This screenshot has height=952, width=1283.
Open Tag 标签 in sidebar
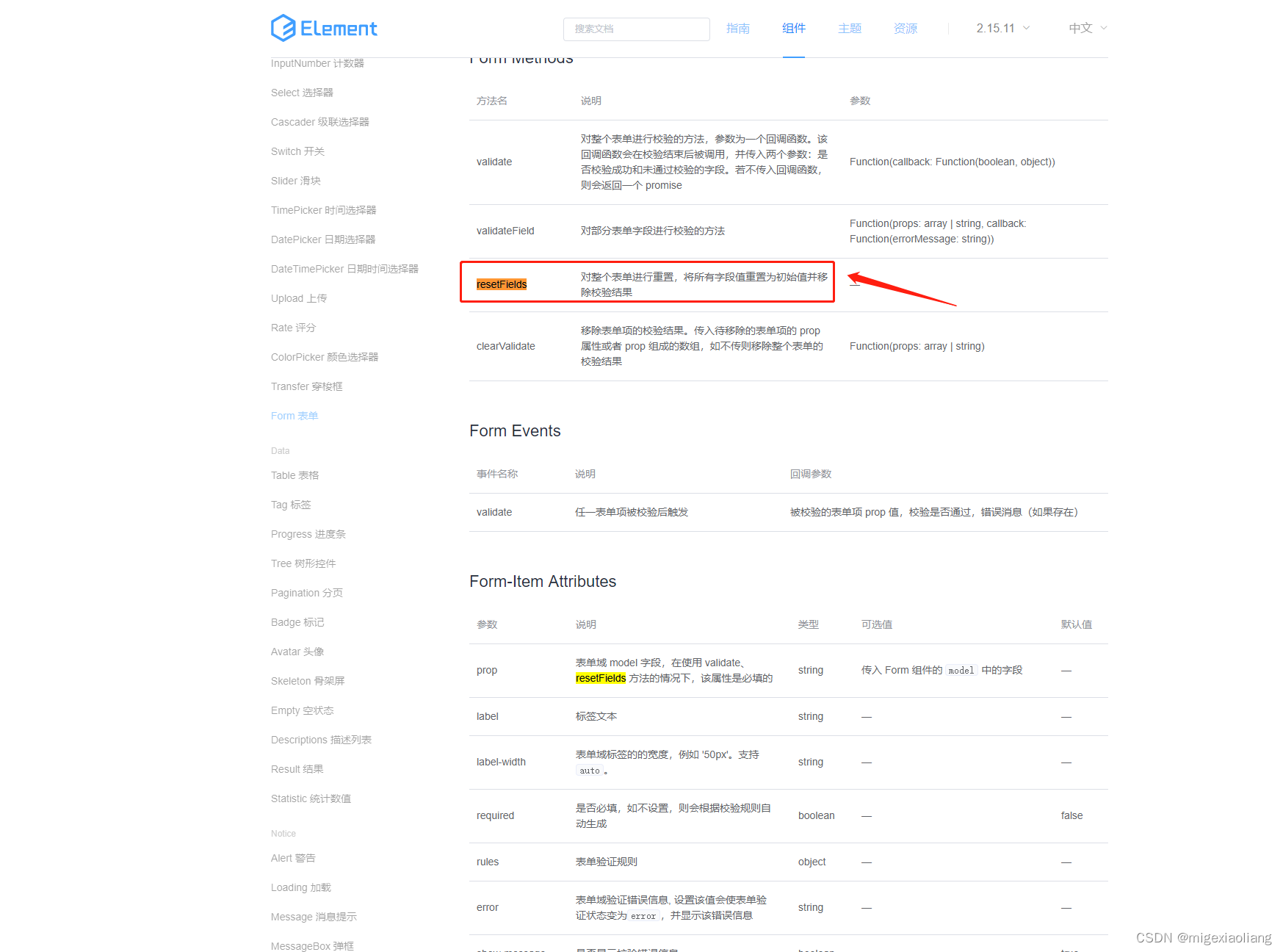click(291, 505)
